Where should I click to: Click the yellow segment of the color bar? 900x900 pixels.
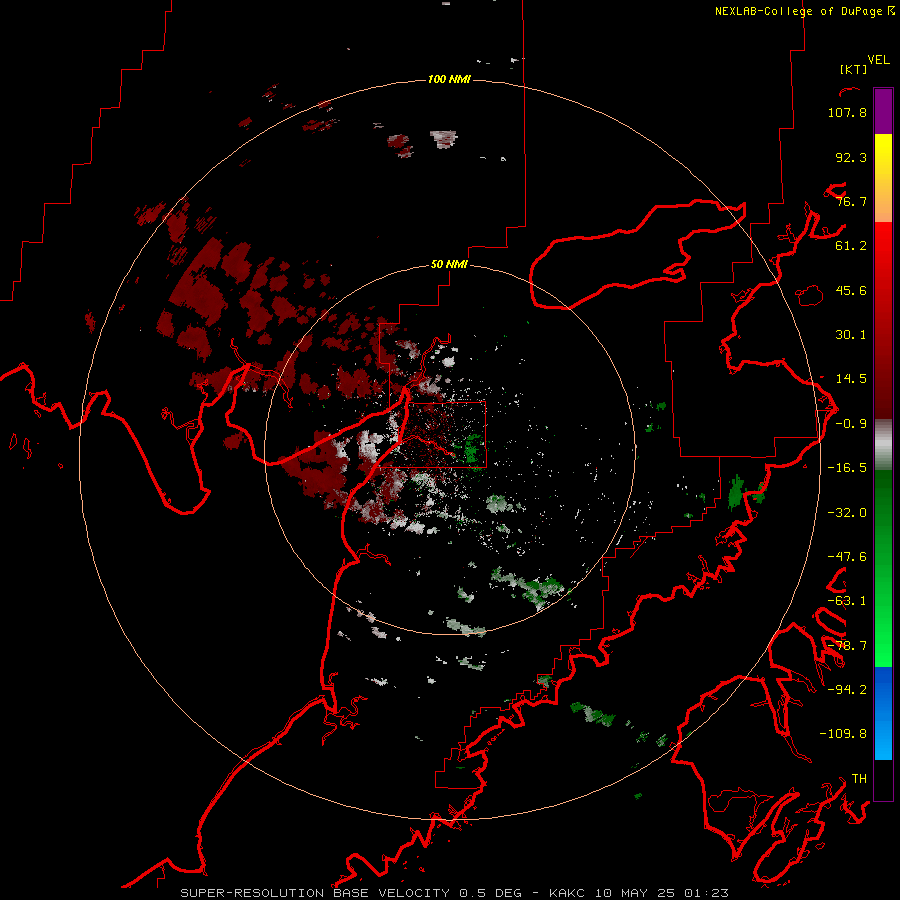(x=883, y=178)
